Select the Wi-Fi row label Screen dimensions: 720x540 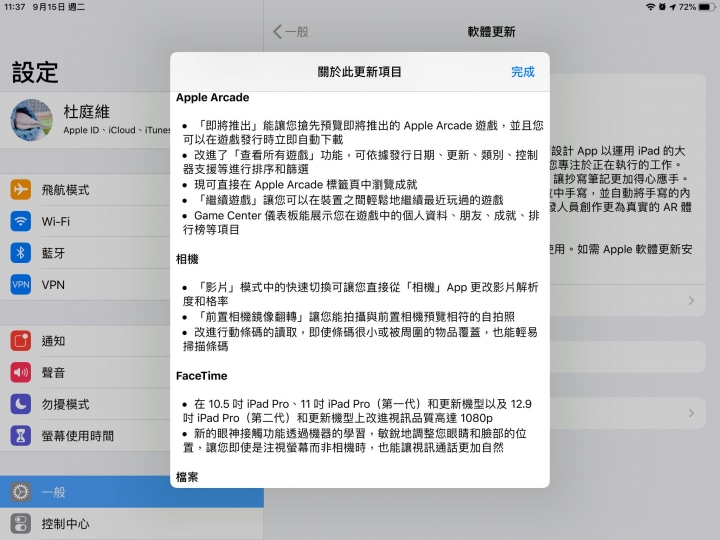point(56,221)
